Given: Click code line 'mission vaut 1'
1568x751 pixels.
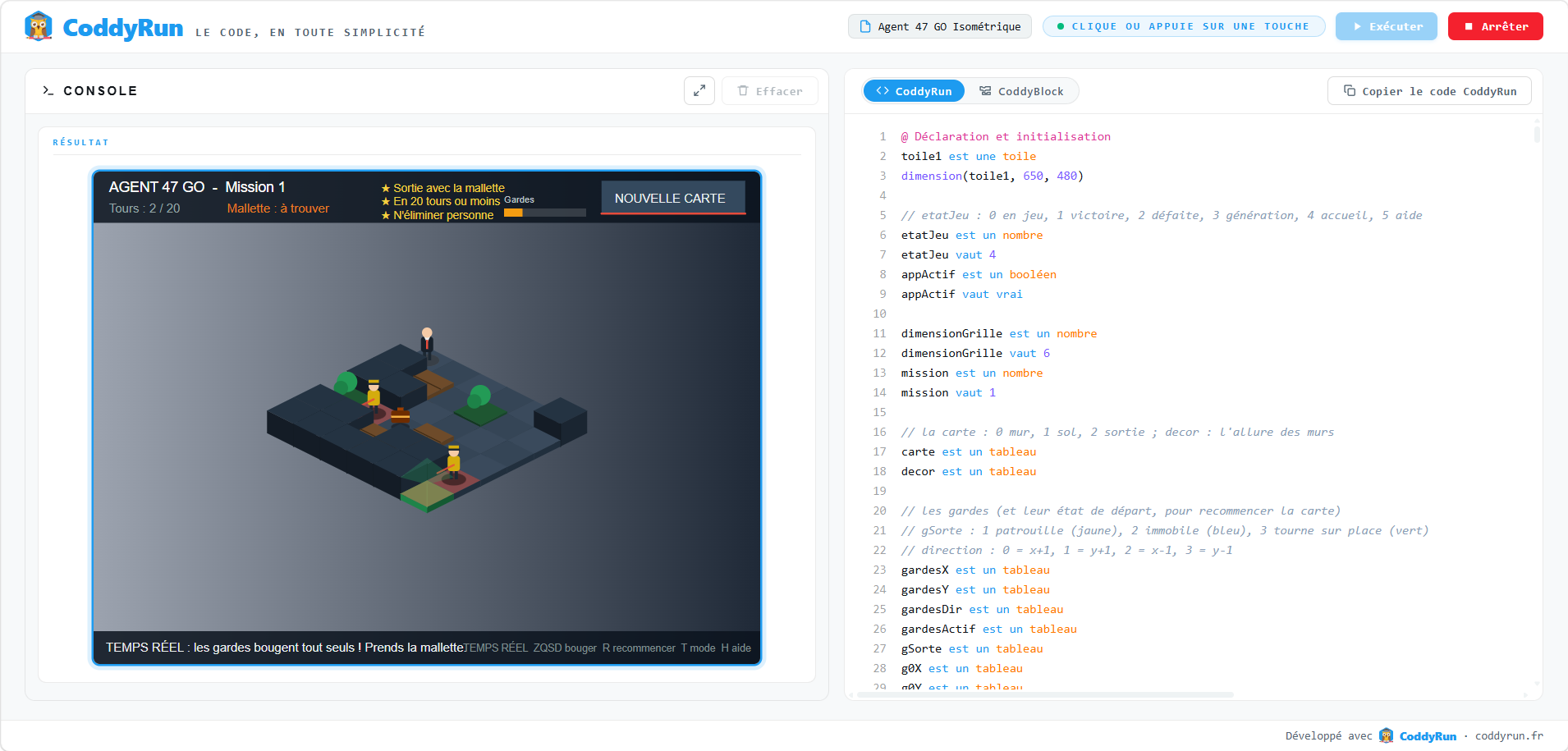Looking at the screenshot, I should pyautogui.click(x=948, y=392).
